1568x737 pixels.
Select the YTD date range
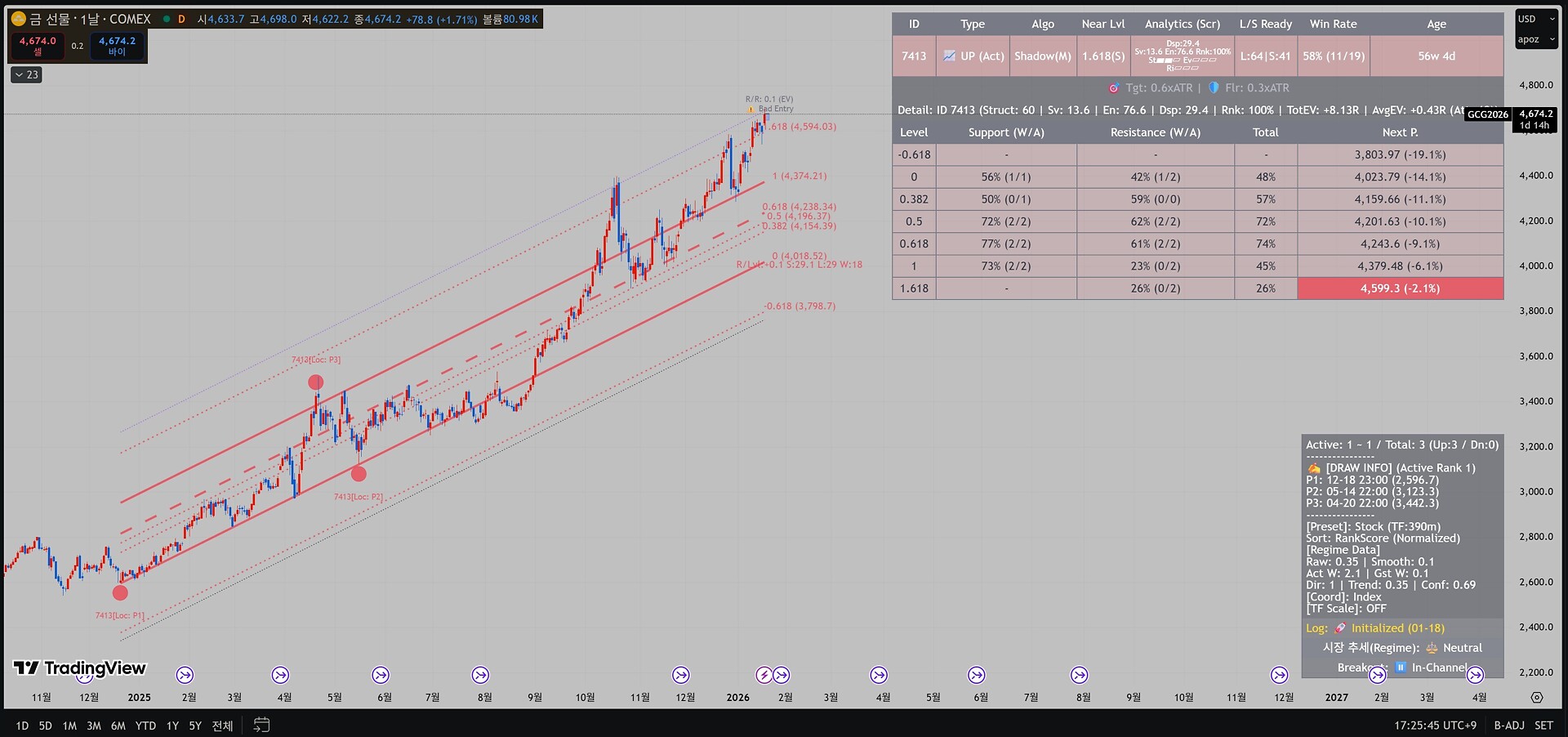point(145,726)
